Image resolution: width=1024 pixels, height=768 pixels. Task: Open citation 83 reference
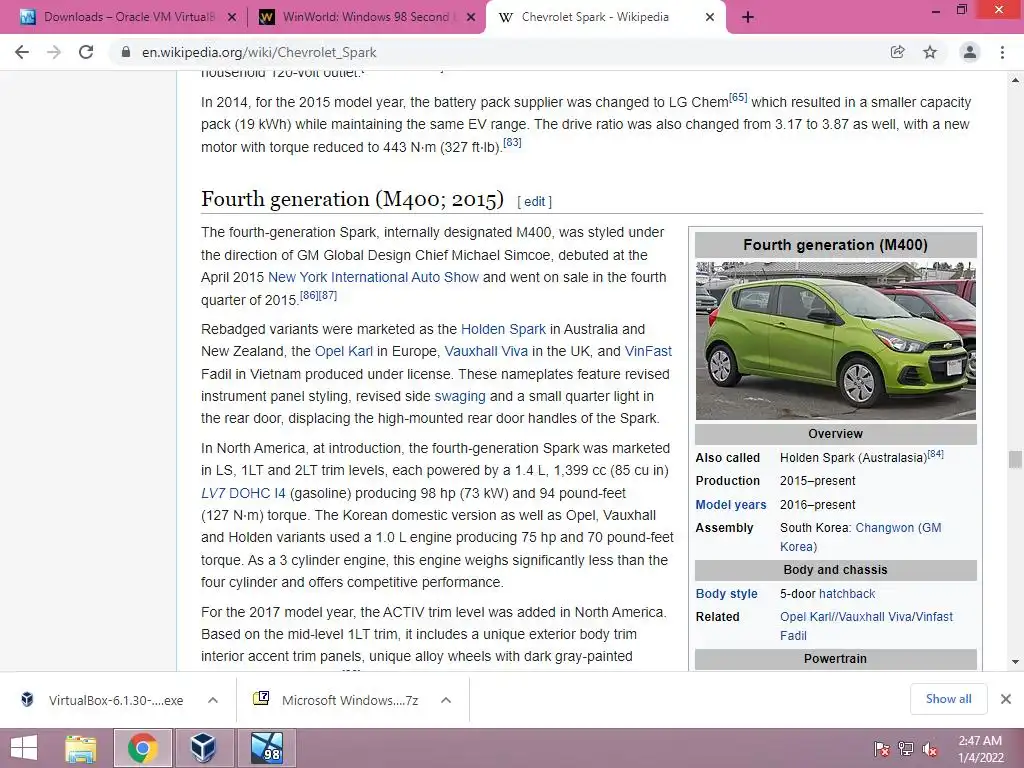(x=512, y=142)
